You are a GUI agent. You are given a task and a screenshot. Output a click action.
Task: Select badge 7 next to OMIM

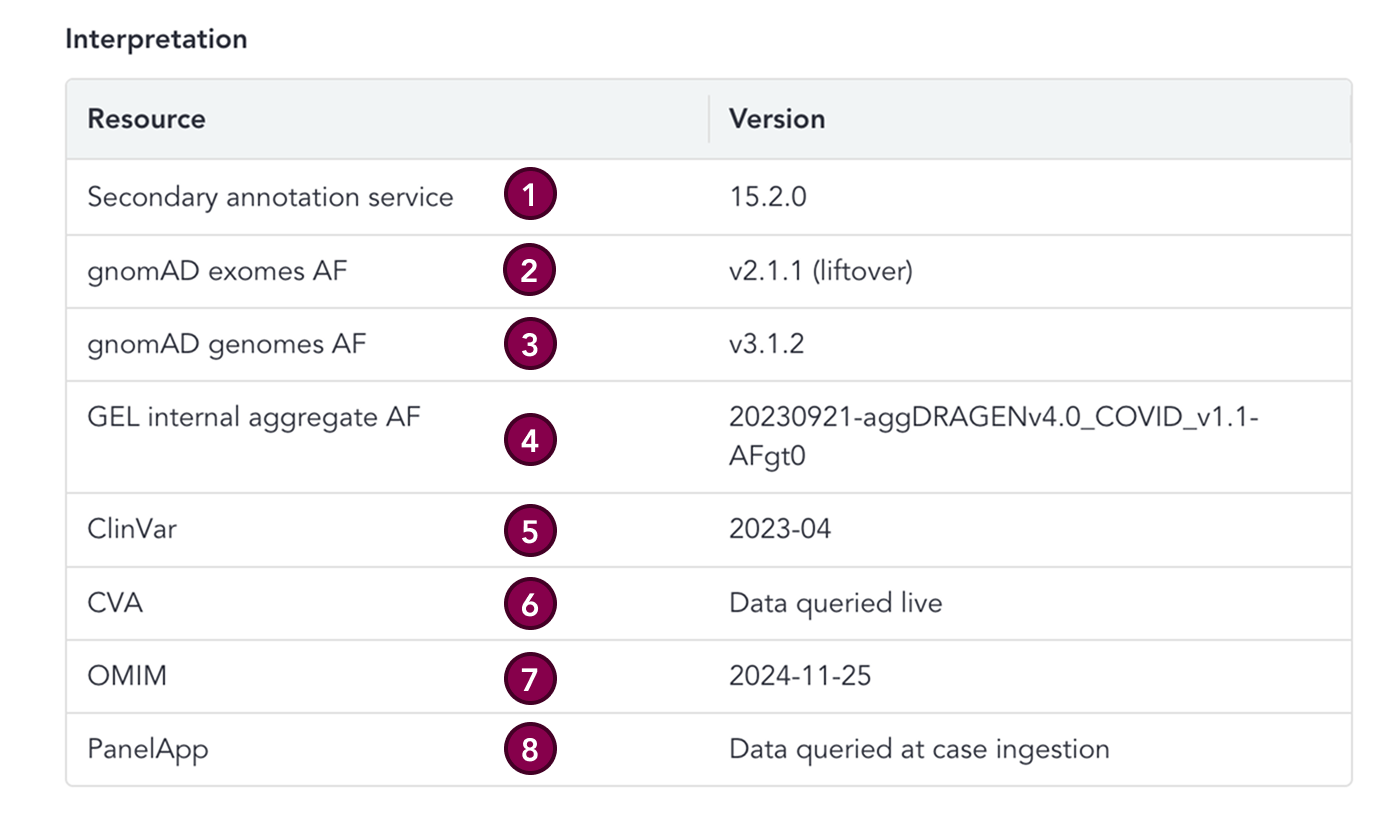click(529, 678)
